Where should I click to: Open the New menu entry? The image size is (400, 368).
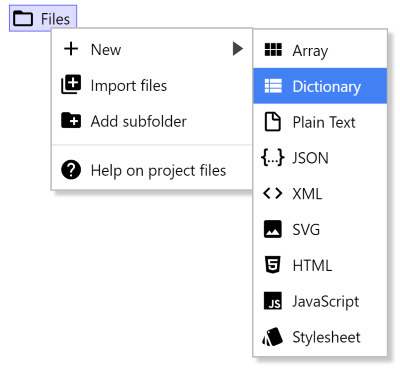(152, 49)
